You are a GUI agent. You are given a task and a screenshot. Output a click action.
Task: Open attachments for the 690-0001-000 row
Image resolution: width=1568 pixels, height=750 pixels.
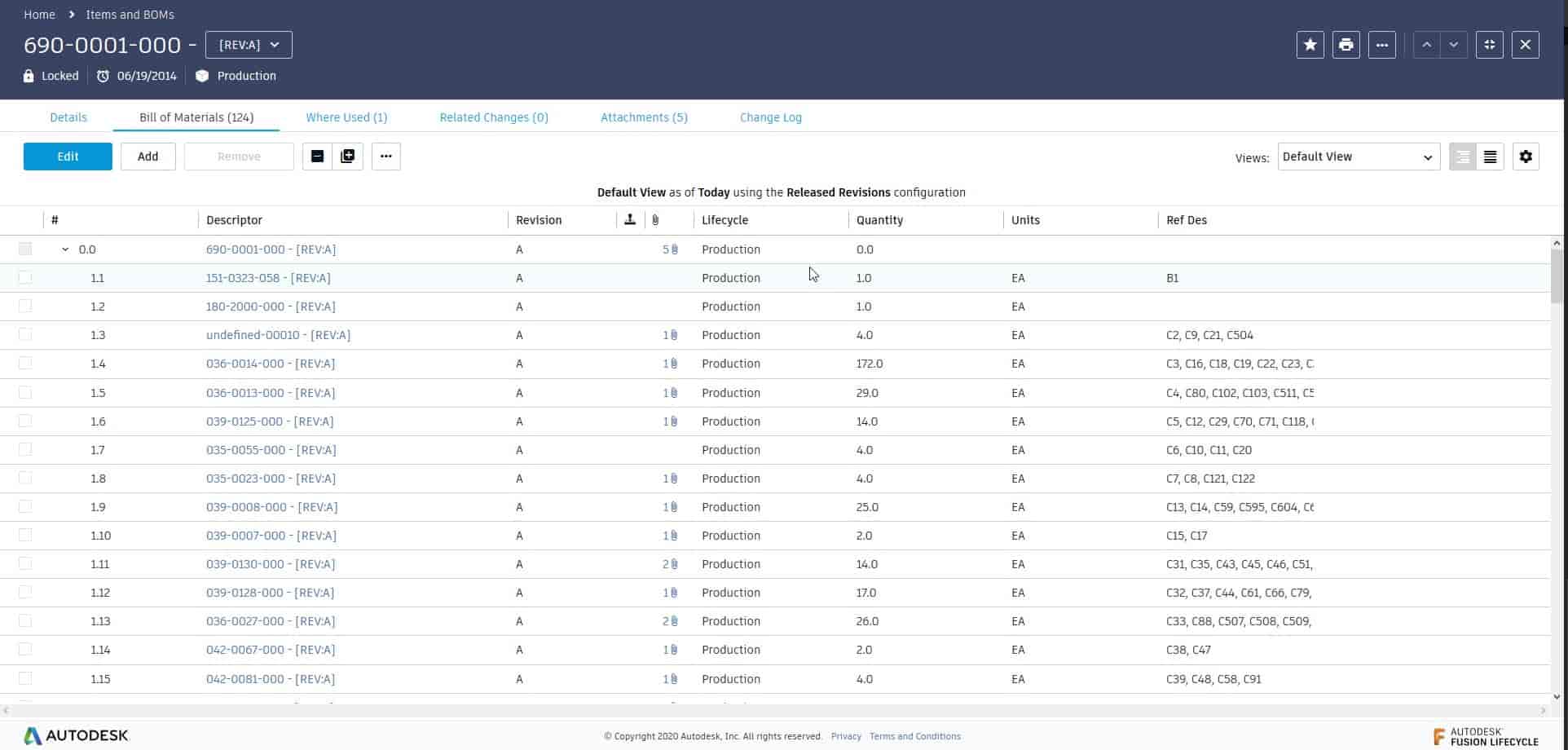(x=670, y=249)
